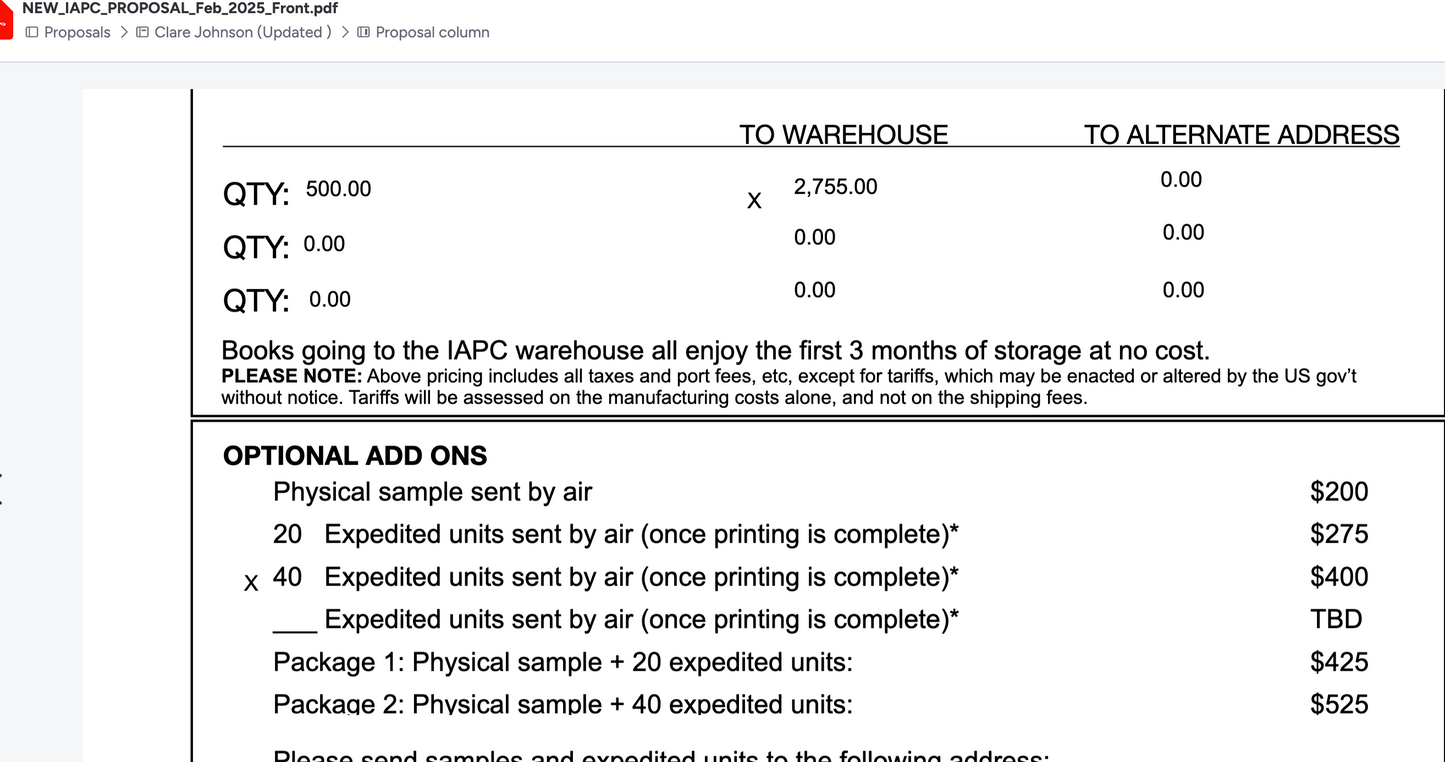Viewport: 1445px width, 762px height.
Task: Click the 2,755.00 To Warehouse amount
Action: (835, 187)
